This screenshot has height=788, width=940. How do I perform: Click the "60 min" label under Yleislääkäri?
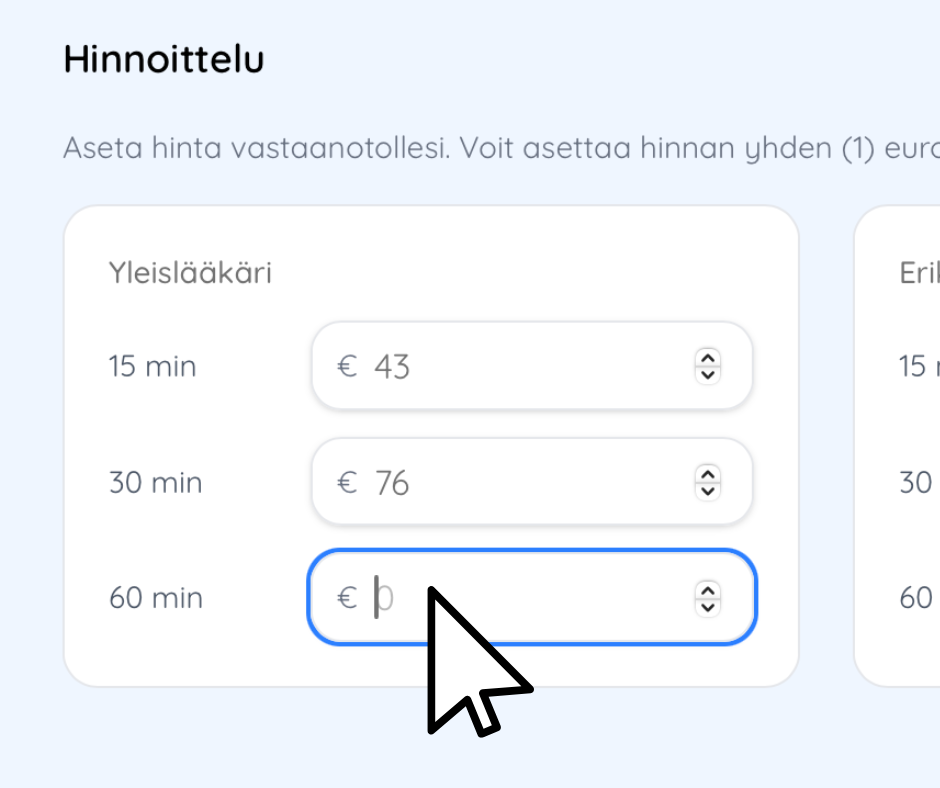[155, 598]
